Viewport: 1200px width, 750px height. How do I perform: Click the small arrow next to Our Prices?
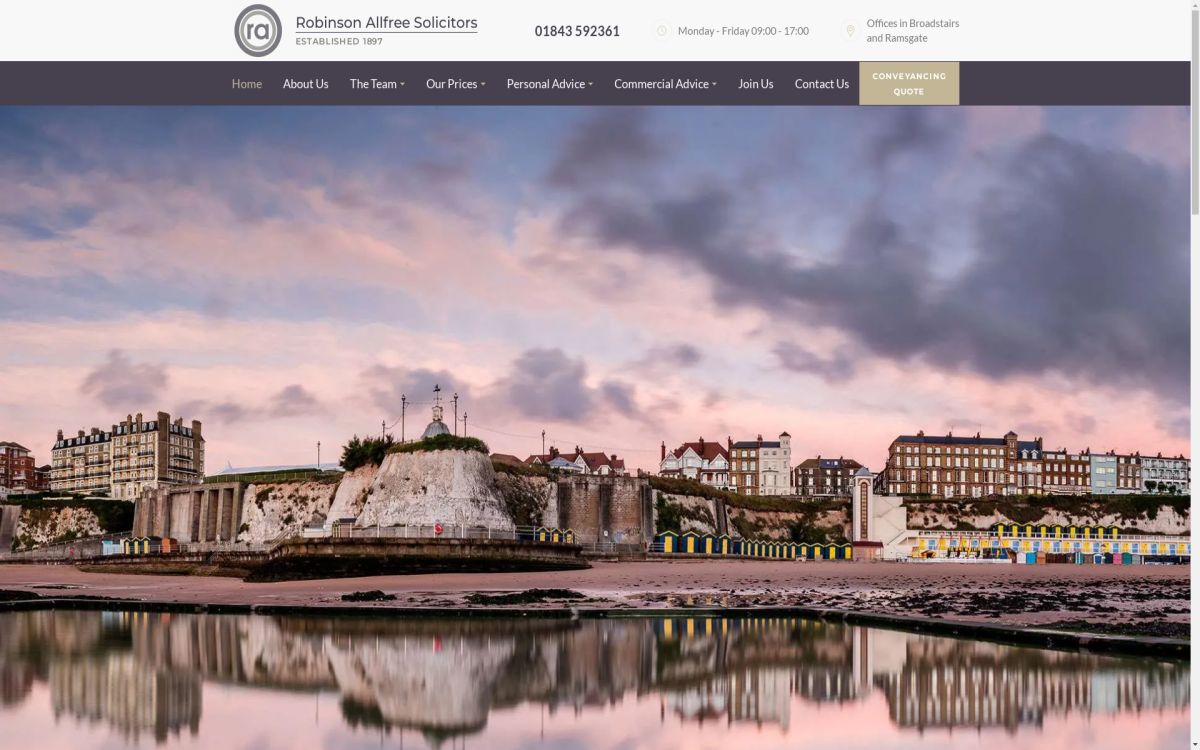[x=483, y=85]
